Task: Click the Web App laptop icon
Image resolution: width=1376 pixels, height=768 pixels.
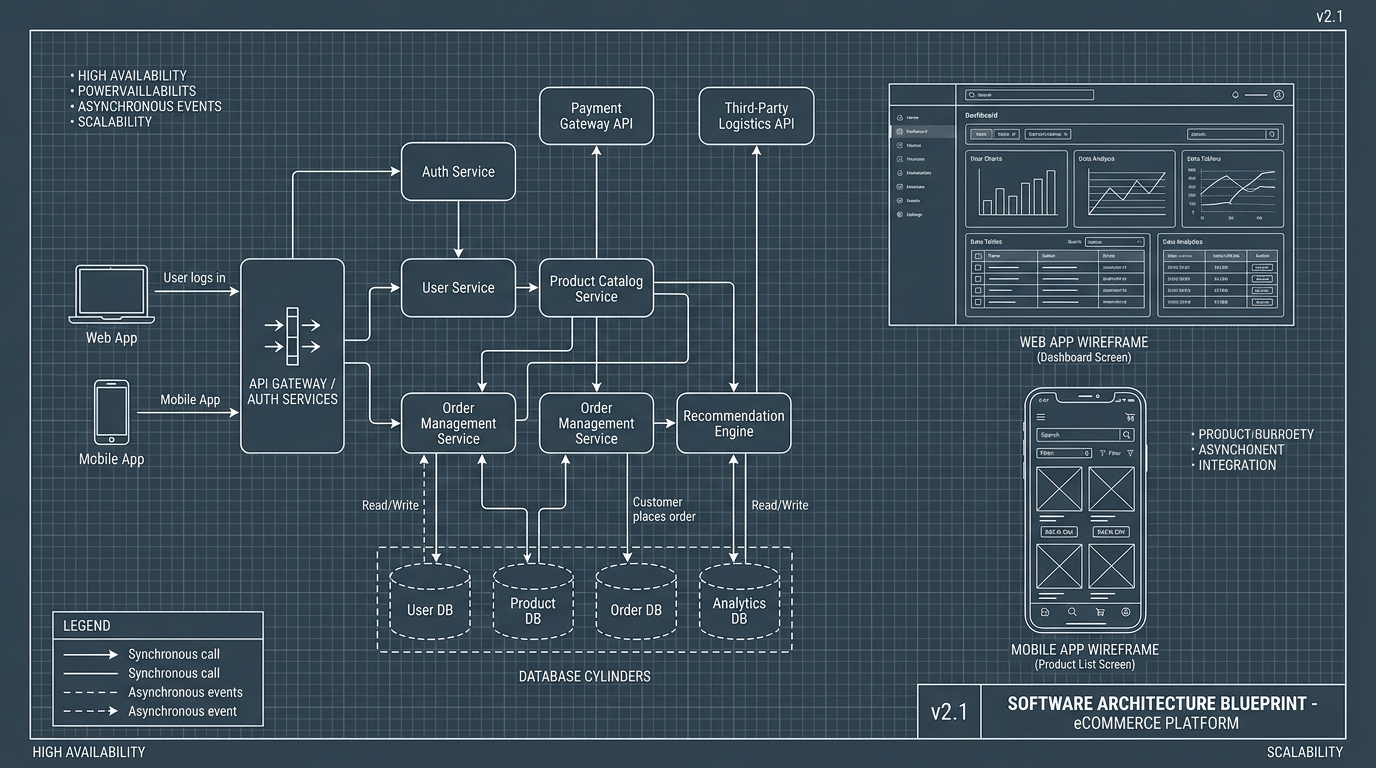Action: (x=111, y=293)
